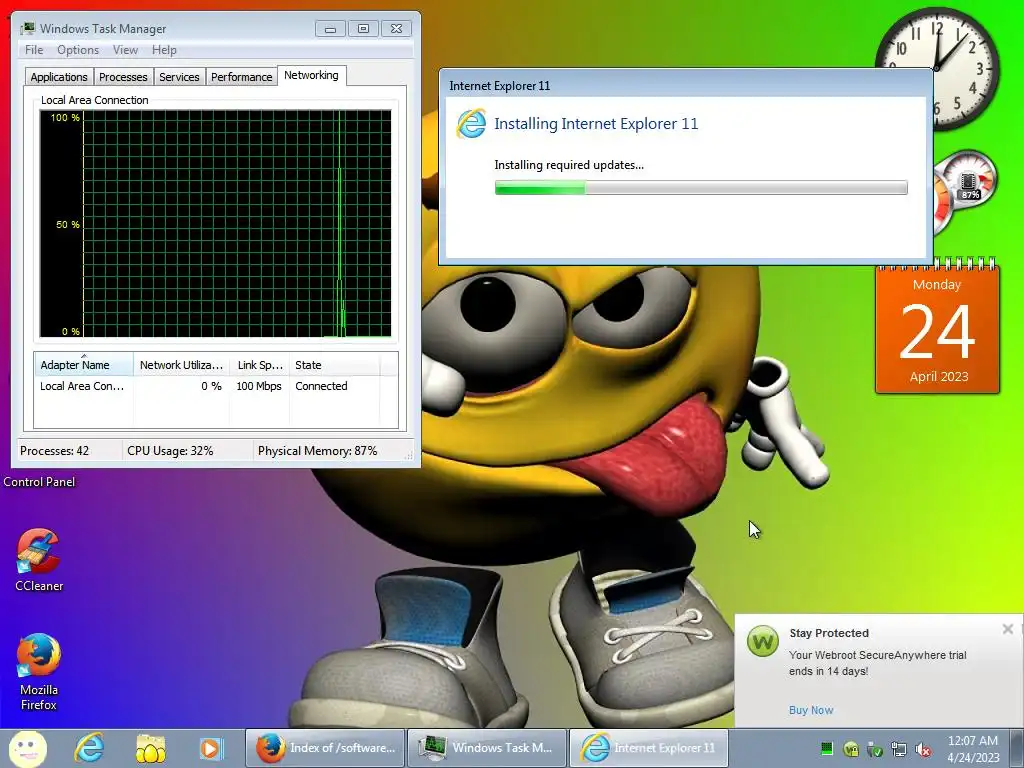The image size is (1024, 768).
Task: Click Processes: 42 in status bar
Action: pyautogui.click(x=54, y=451)
